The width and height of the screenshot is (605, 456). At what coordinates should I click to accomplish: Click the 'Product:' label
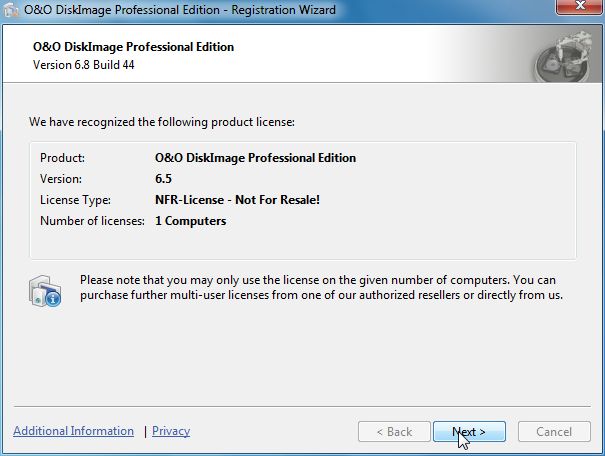coord(63,158)
